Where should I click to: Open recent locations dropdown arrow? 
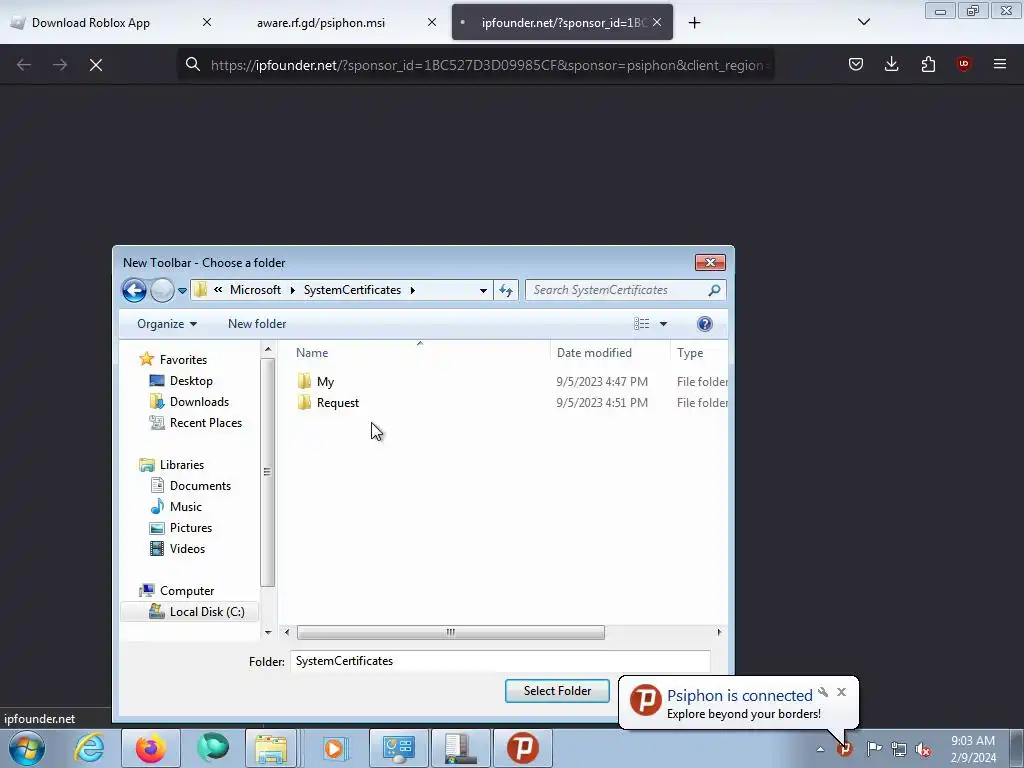(x=182, y=291)
